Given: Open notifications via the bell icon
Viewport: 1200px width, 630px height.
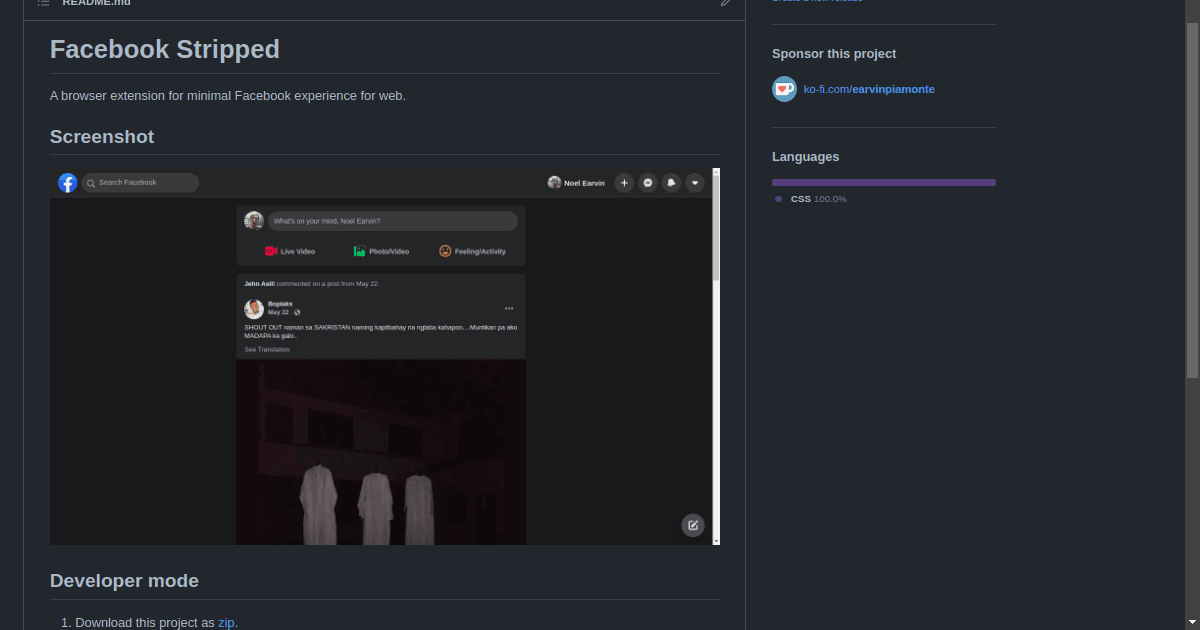Looking at the screenshot, I should (671, 183).
